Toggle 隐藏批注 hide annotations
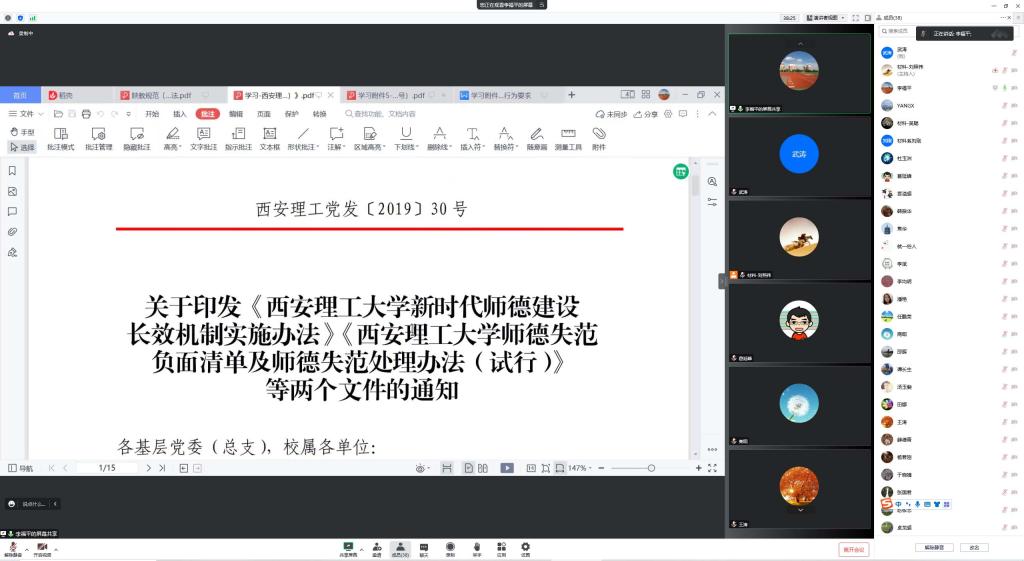This screenshot has height=561, width=1024. (x=137, y=139)
